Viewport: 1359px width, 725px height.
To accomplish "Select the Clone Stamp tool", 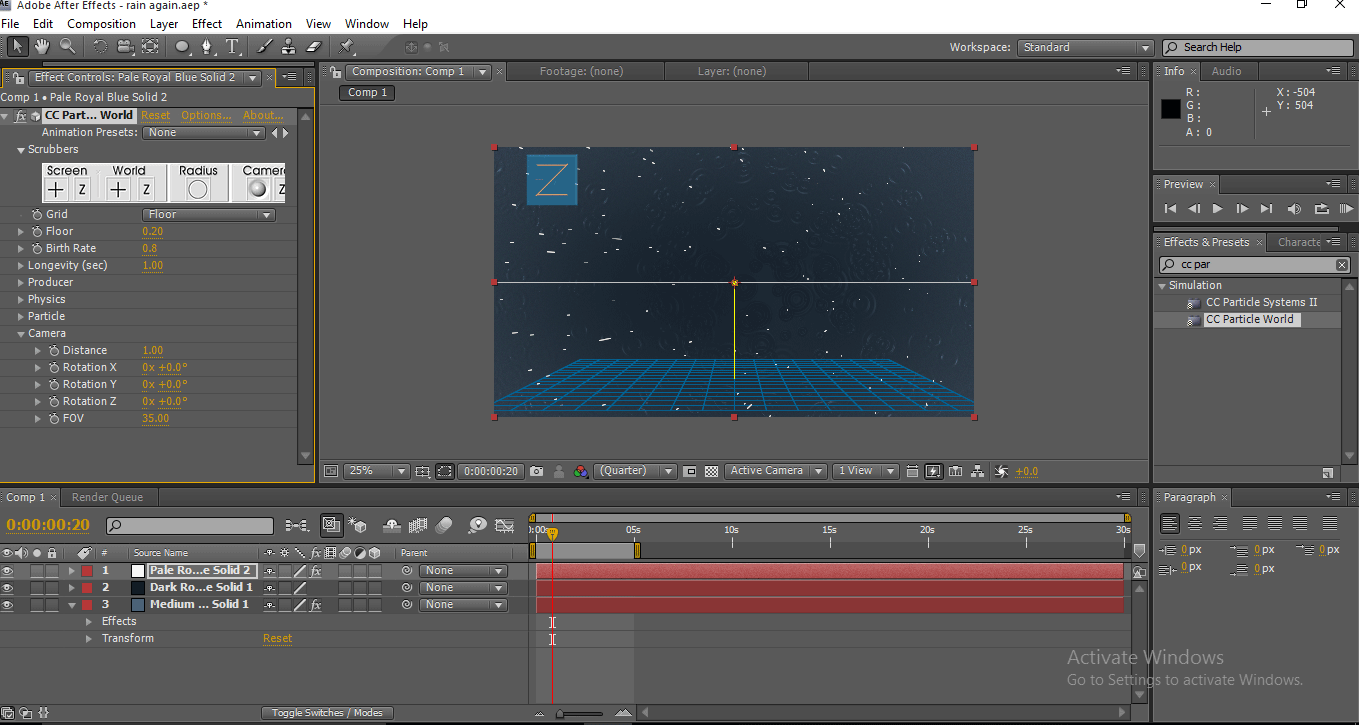I will click(x=288, y=46).
